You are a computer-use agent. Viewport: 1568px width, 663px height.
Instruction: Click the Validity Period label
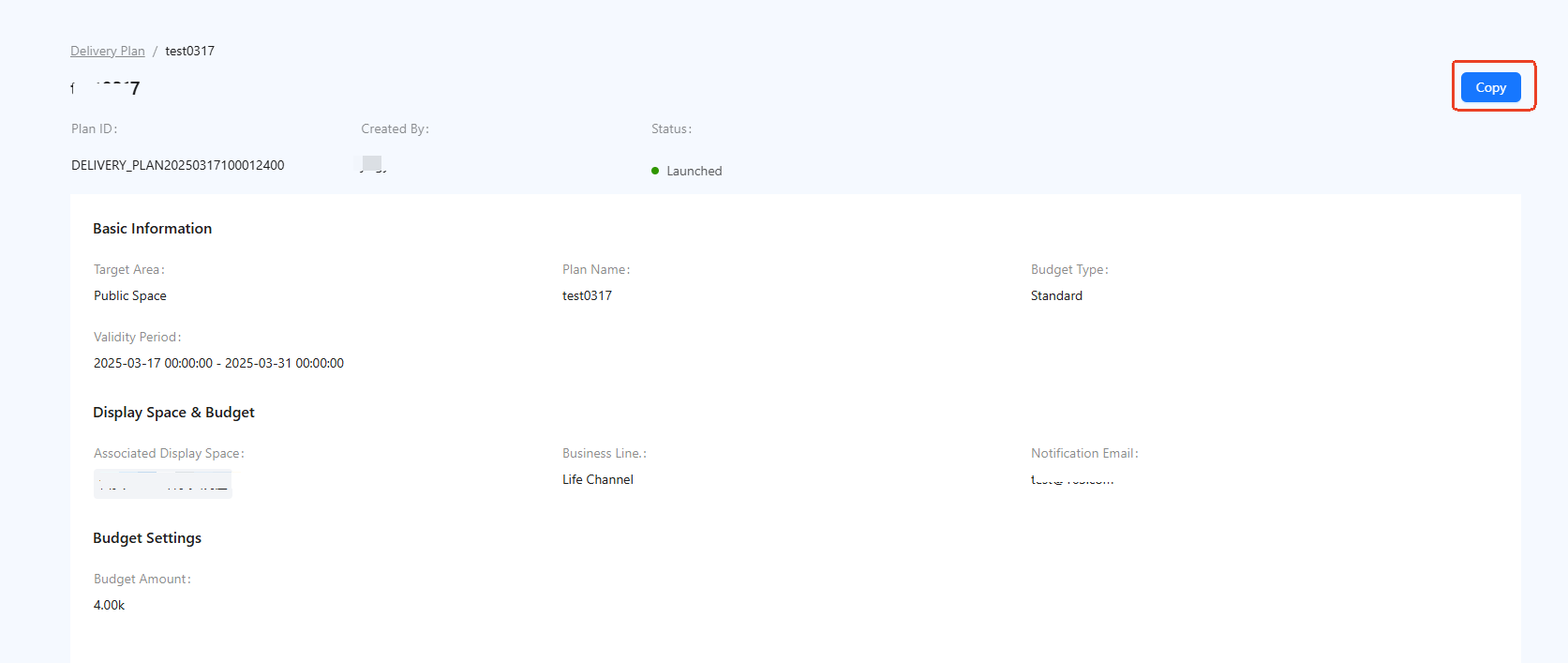click(x=138, y=337)
